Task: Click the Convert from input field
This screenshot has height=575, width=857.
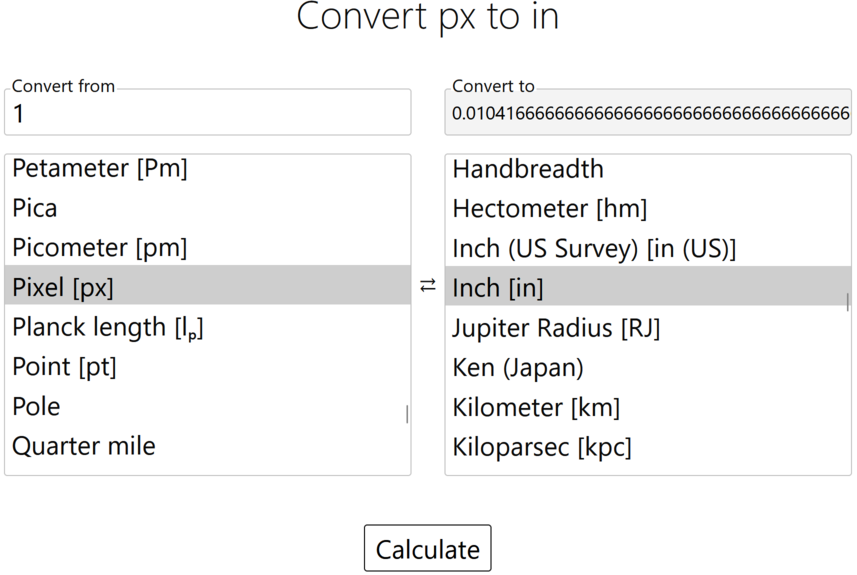Action: pos(207,114)
